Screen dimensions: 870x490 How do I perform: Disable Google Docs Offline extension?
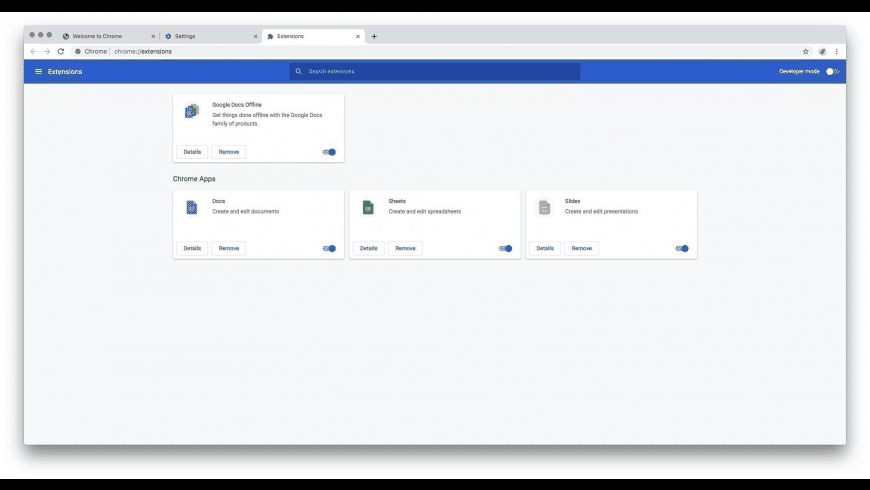(329, 152)
